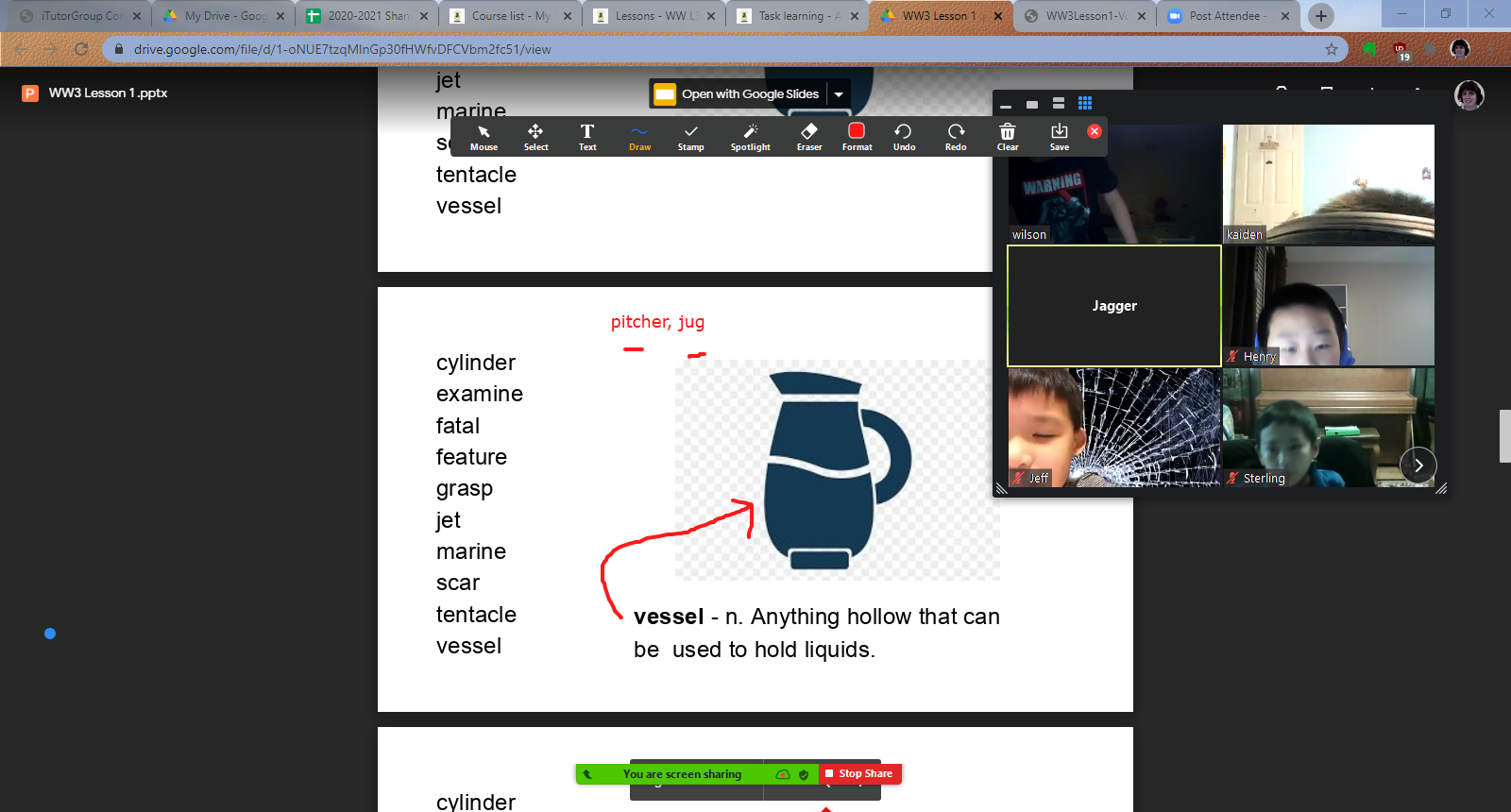
Task: Switch the video panel to two-tile strip view
Action: coord(1059,104)
